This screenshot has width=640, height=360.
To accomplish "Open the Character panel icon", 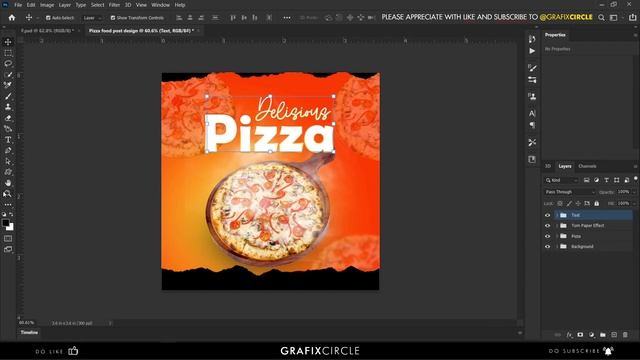I will pyautogui.click(x=532, y=113).
